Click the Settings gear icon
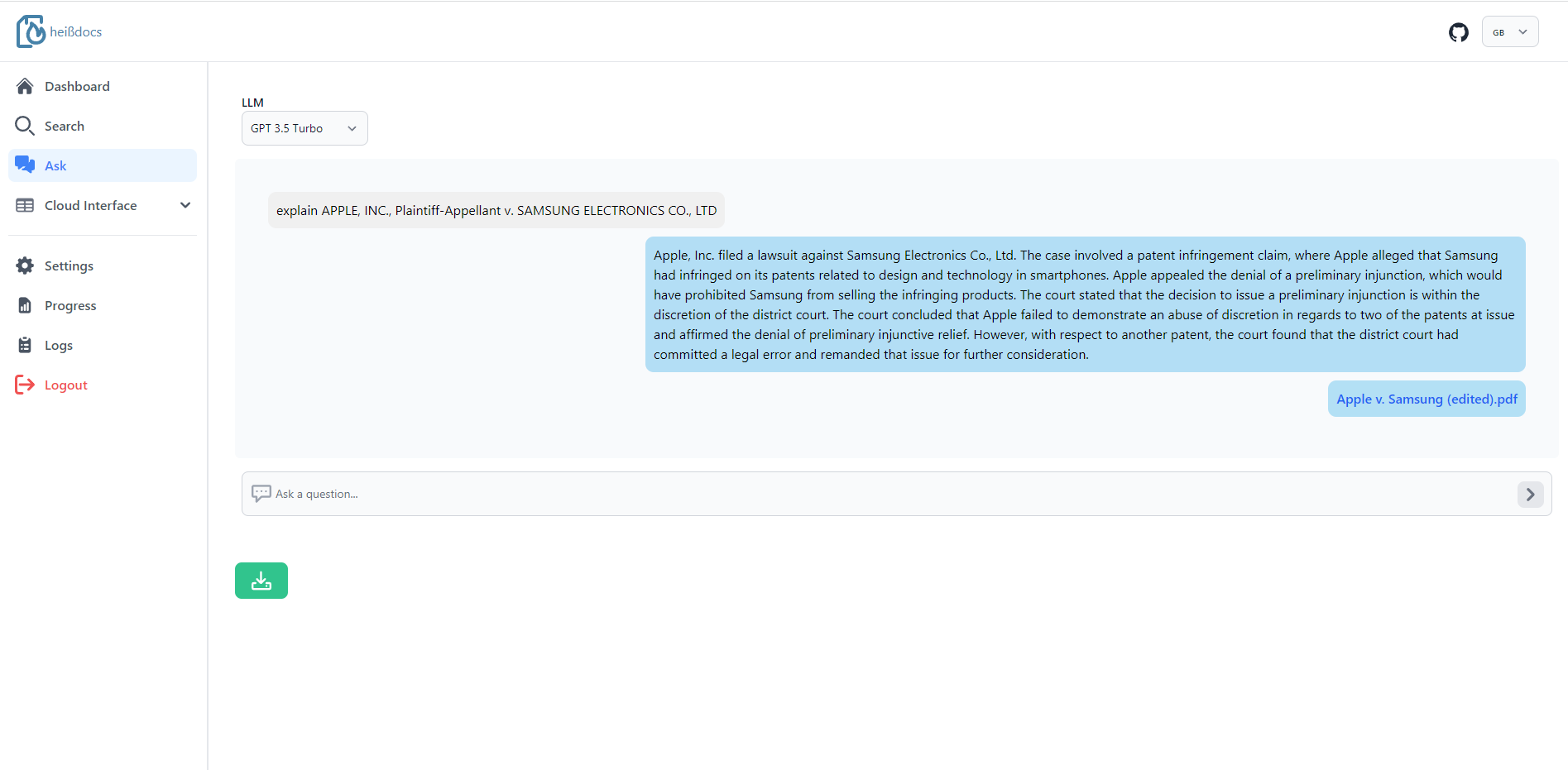The width and height of the screenshot is (1568, 770). pos(25,265)
